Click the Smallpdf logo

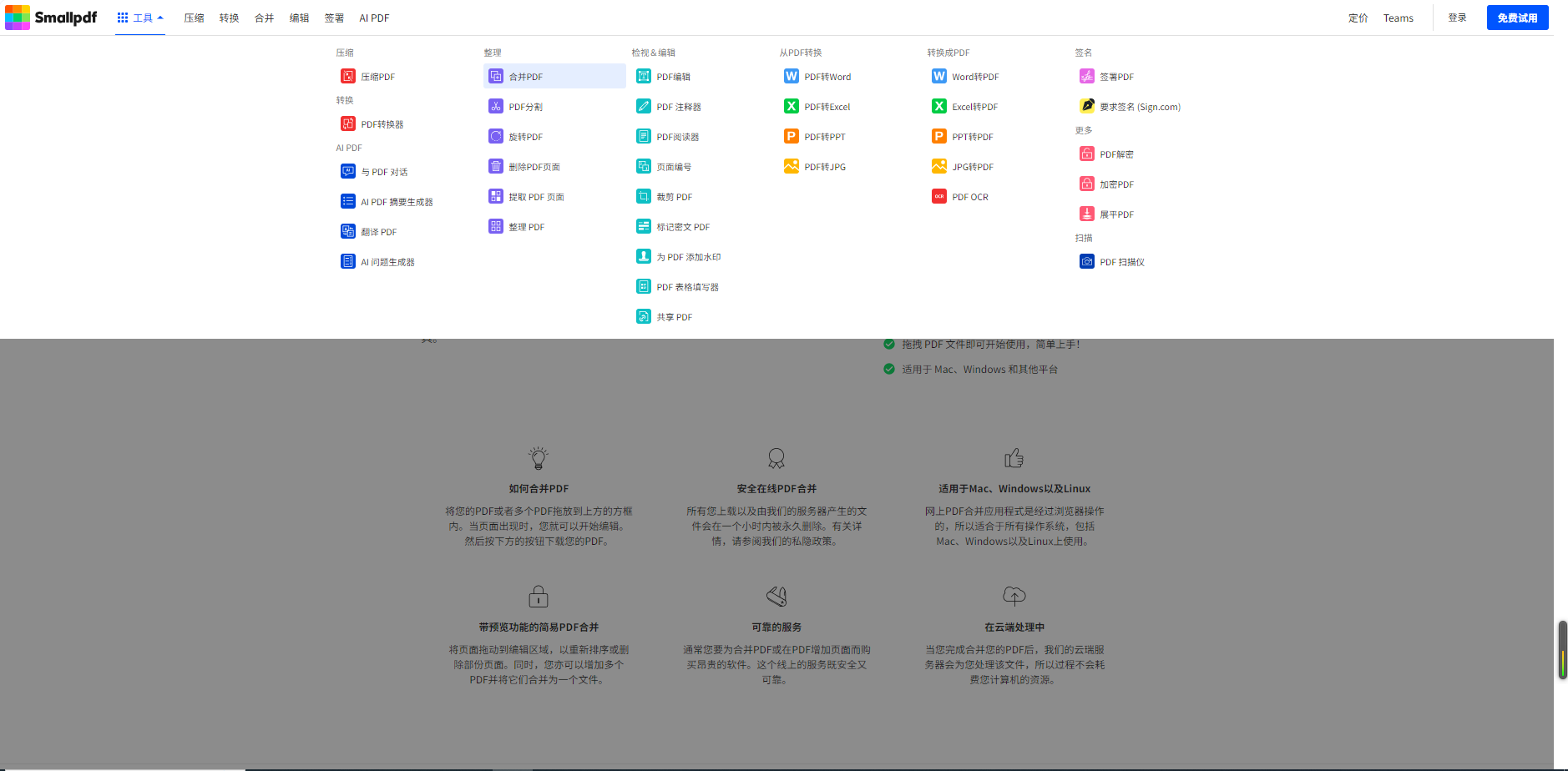51,18
